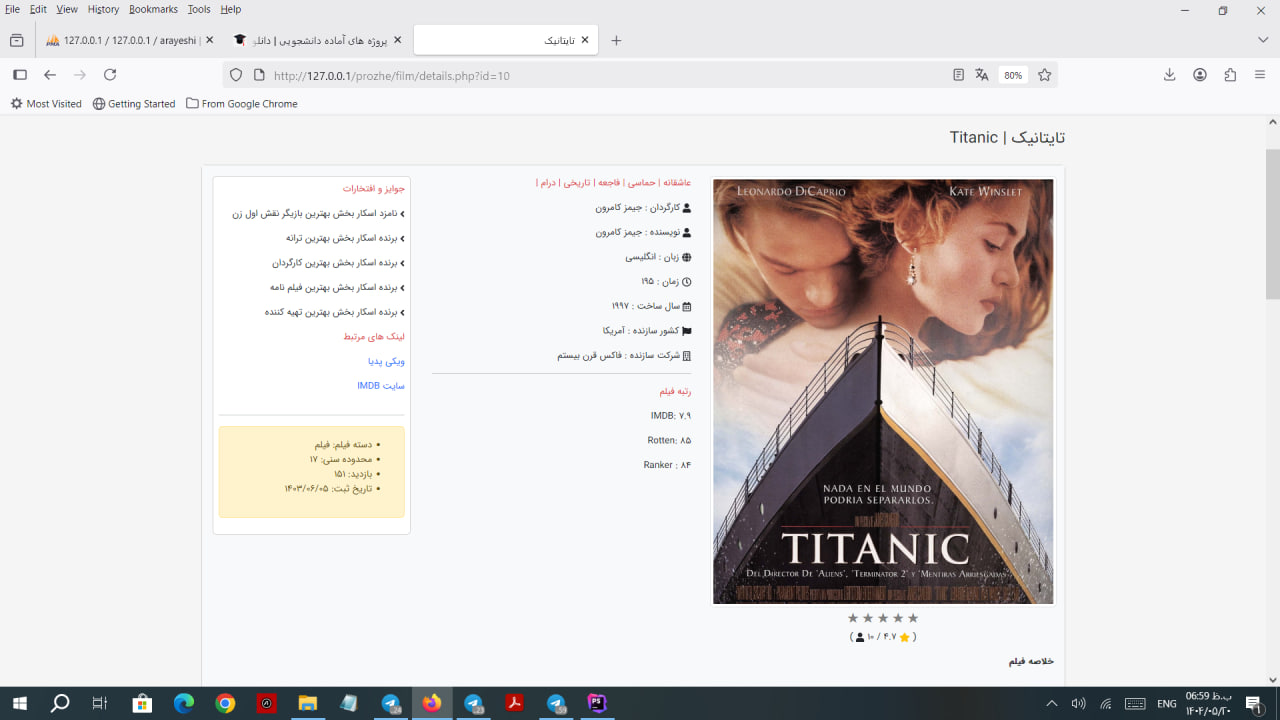Open the Tools menu
The width and height of the screenshot is (1280, 720).
coord(199,9)
